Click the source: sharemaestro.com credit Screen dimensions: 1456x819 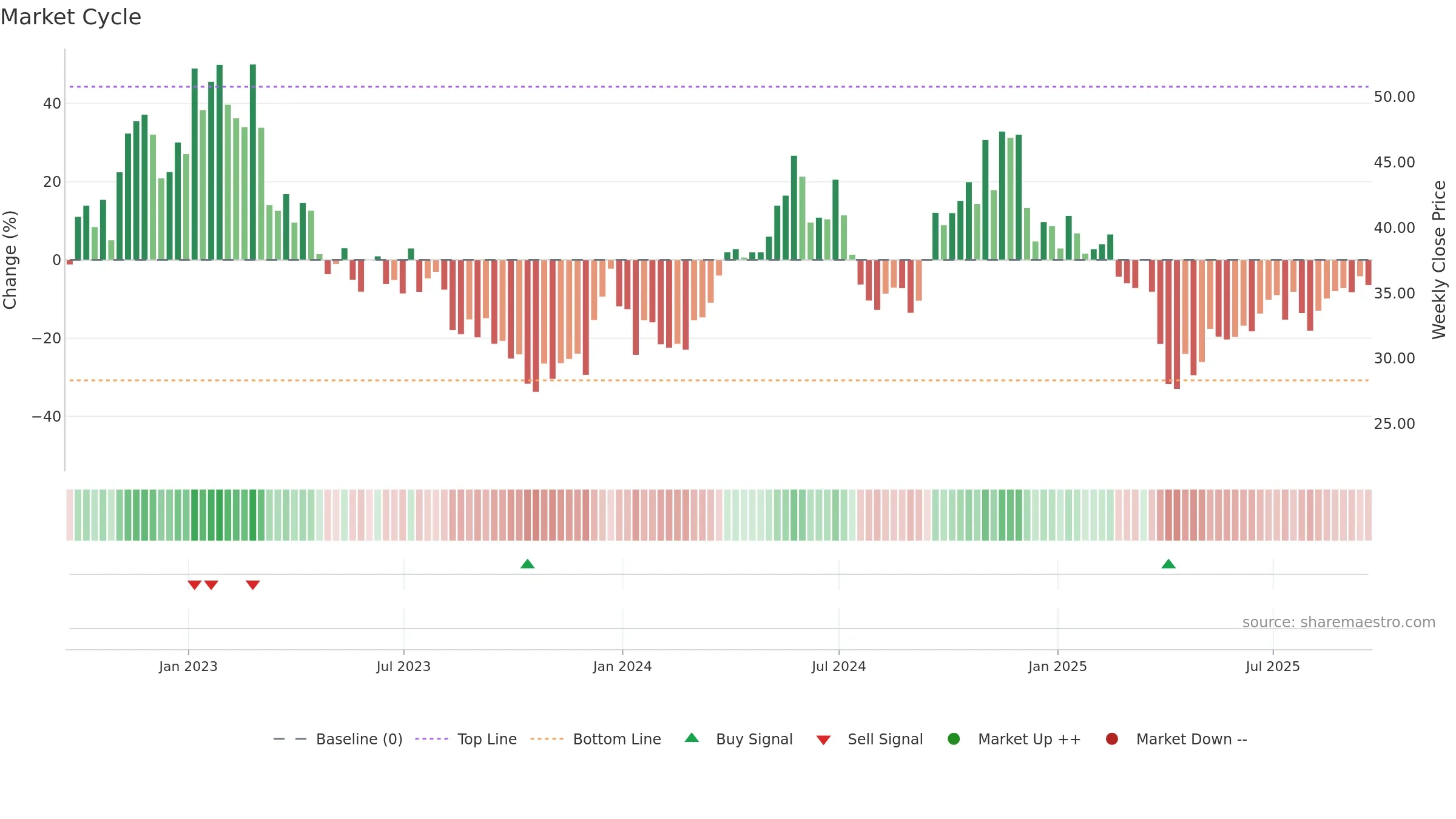tap(1339, 622)
